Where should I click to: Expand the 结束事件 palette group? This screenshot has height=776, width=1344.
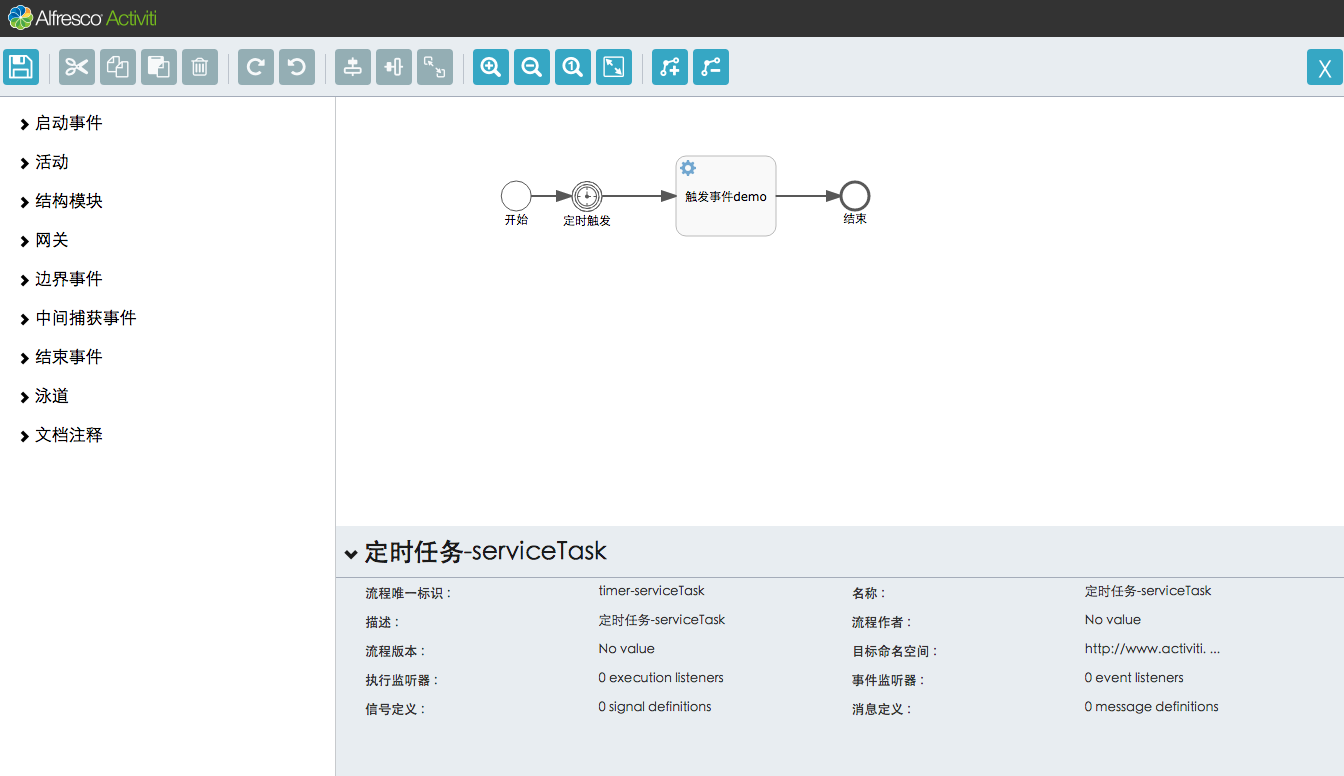(x=61, y=357)
